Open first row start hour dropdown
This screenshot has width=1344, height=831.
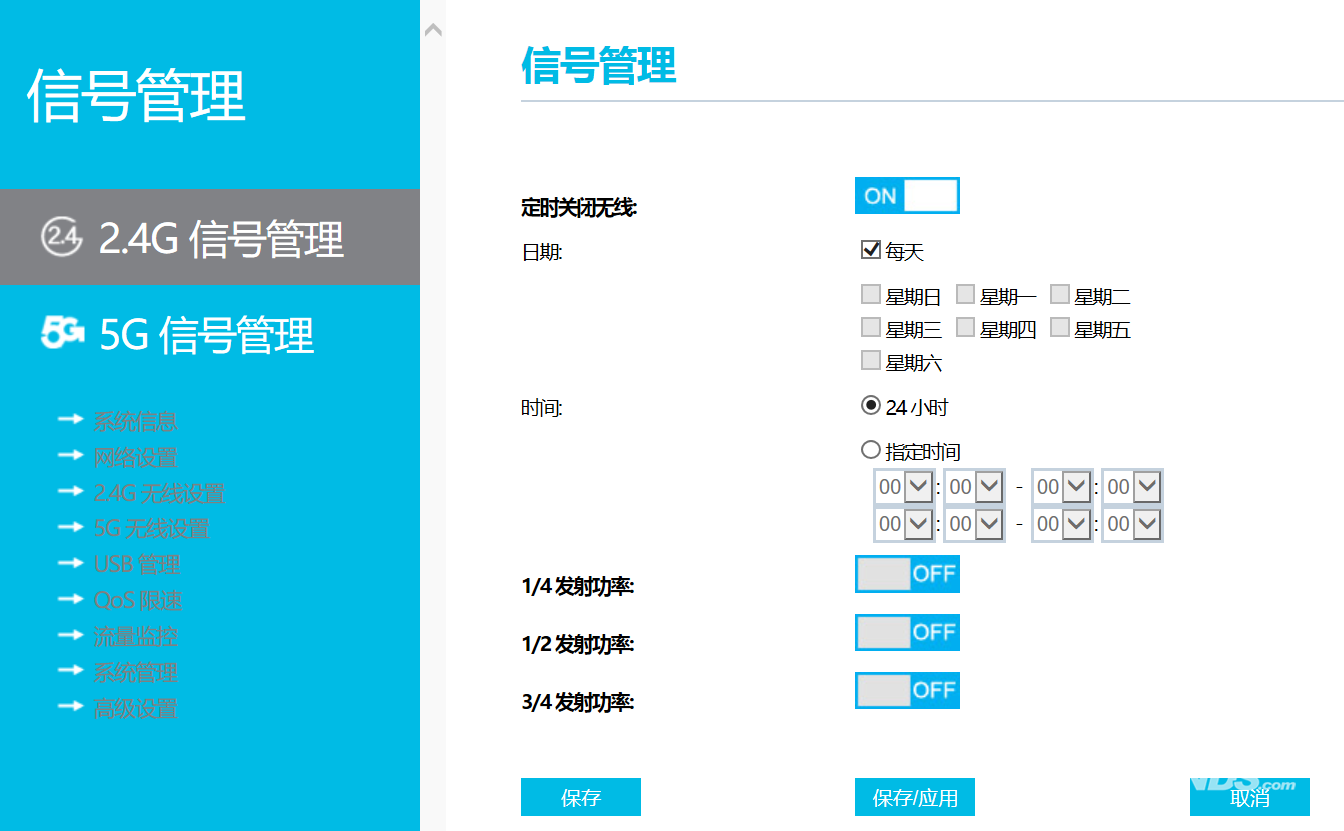pos(904,487)
